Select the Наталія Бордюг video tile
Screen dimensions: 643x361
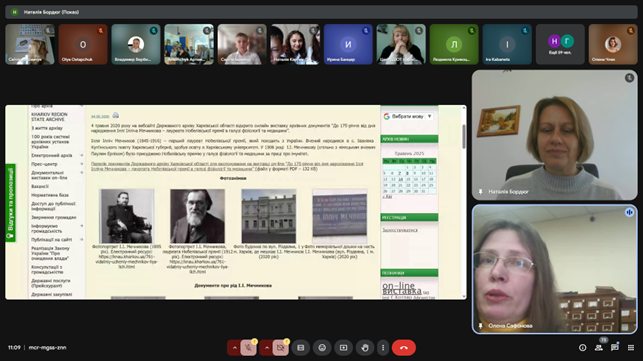click(x=554, y=135)
